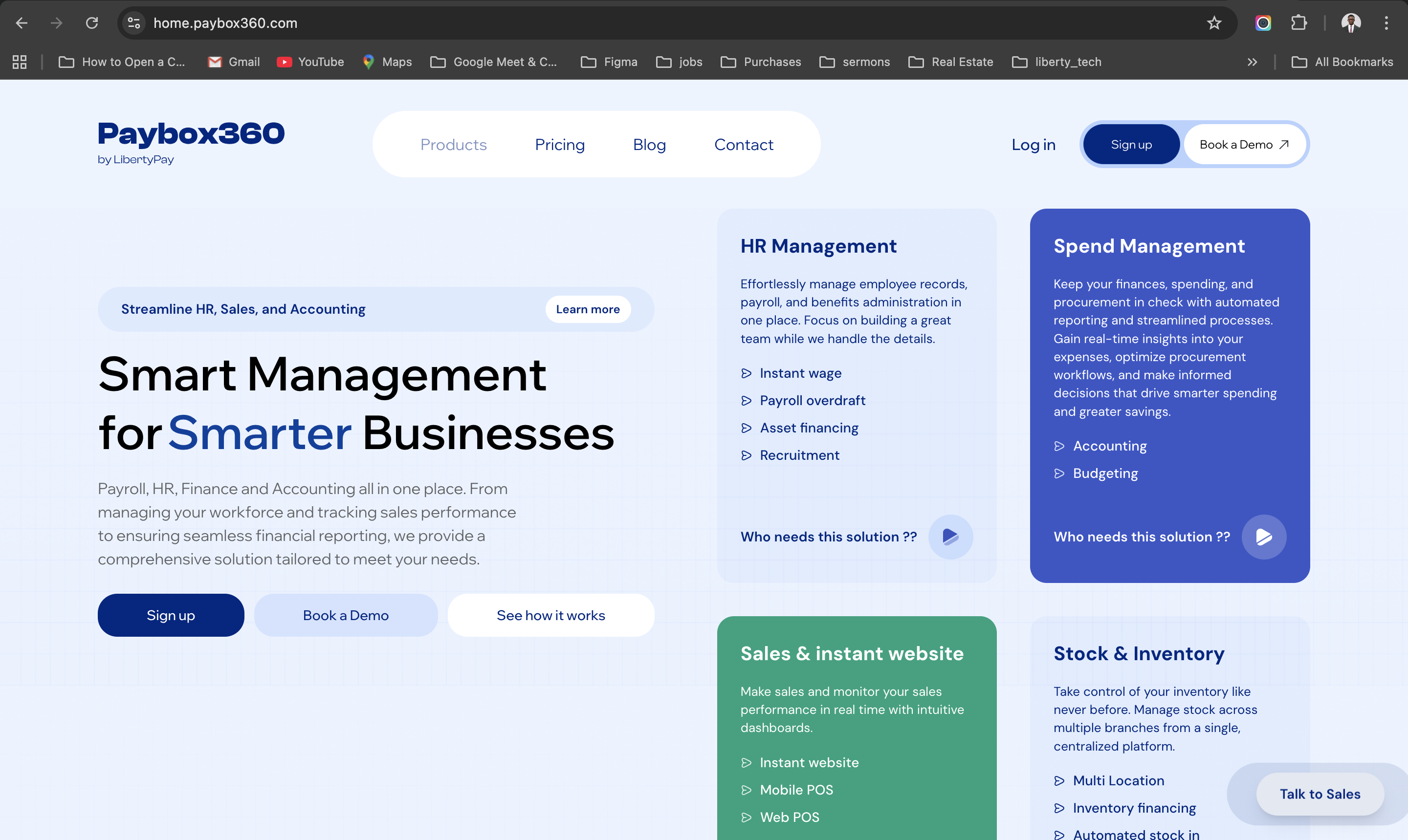The image size is (1408, 840).
Task: Open the apps grid in bookmarks bar
Action: 20,62
